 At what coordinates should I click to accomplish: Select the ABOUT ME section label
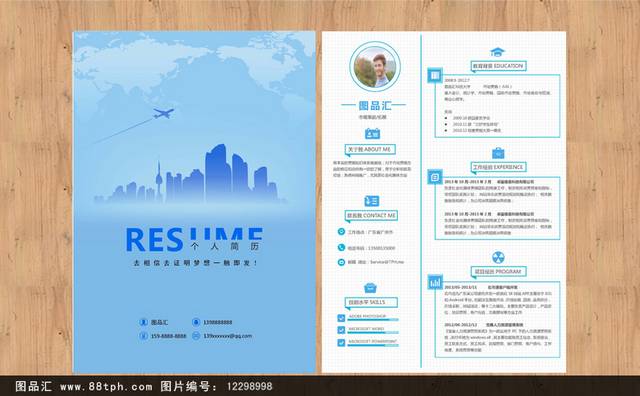(x=370, y=149)
